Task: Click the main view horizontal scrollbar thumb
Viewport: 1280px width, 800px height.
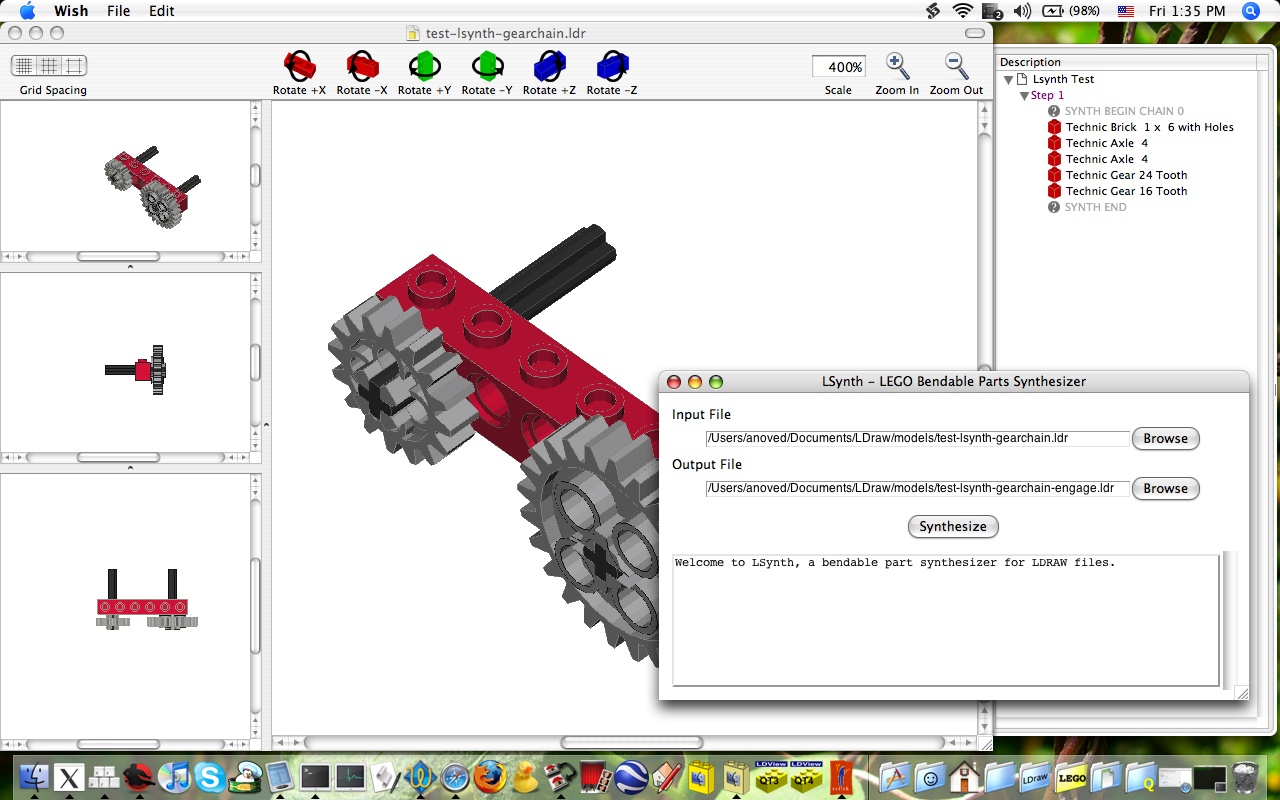Action: pyautogui.click(x=631, y=743)
